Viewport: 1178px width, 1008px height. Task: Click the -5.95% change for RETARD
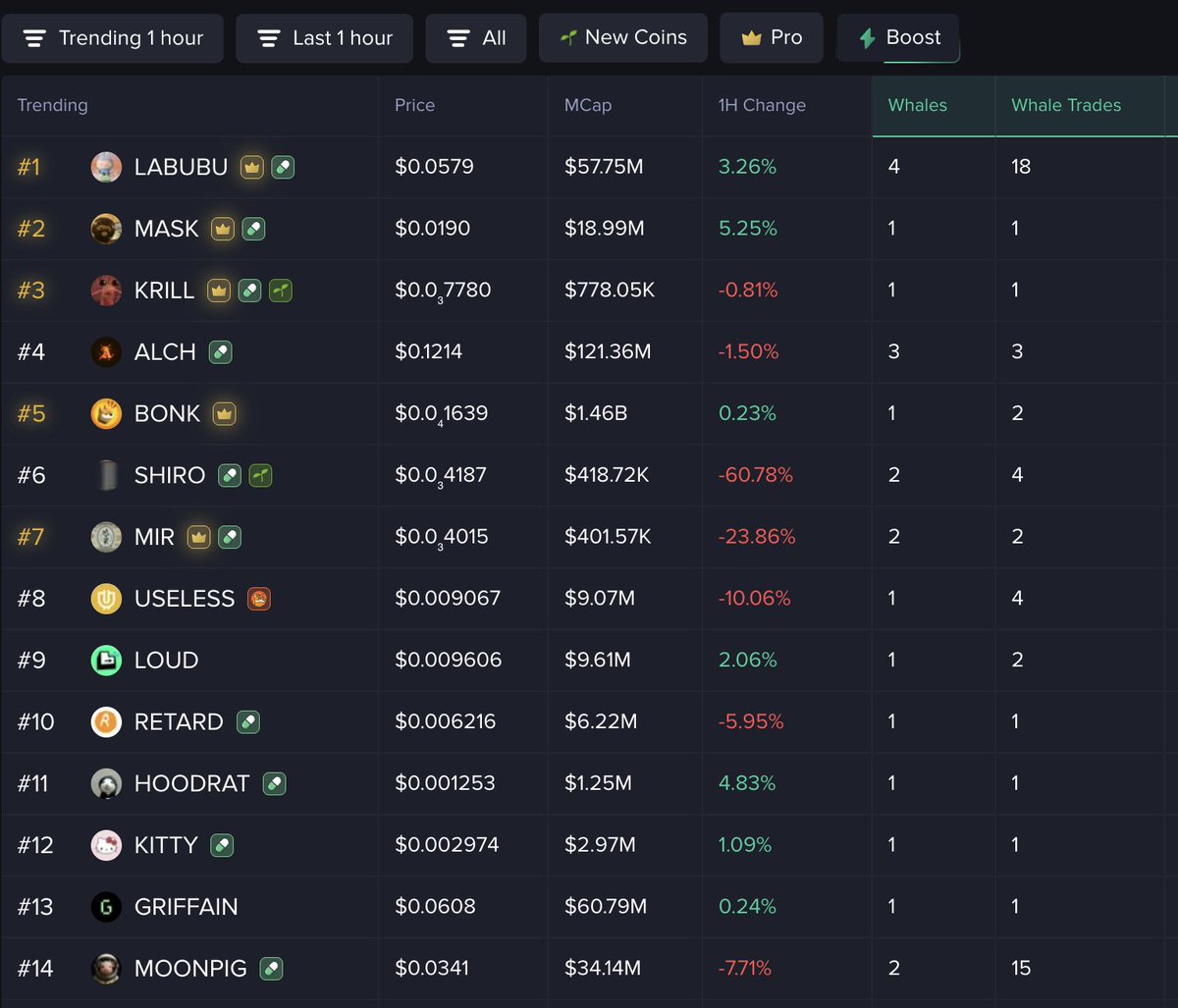coord(751,722)
